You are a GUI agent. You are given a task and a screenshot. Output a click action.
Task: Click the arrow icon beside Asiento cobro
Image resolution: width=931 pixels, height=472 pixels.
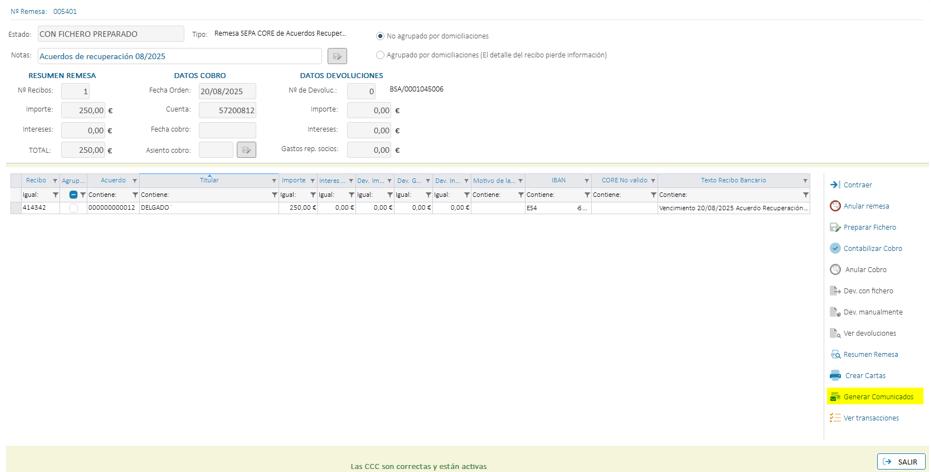click(x=246, y=150)
